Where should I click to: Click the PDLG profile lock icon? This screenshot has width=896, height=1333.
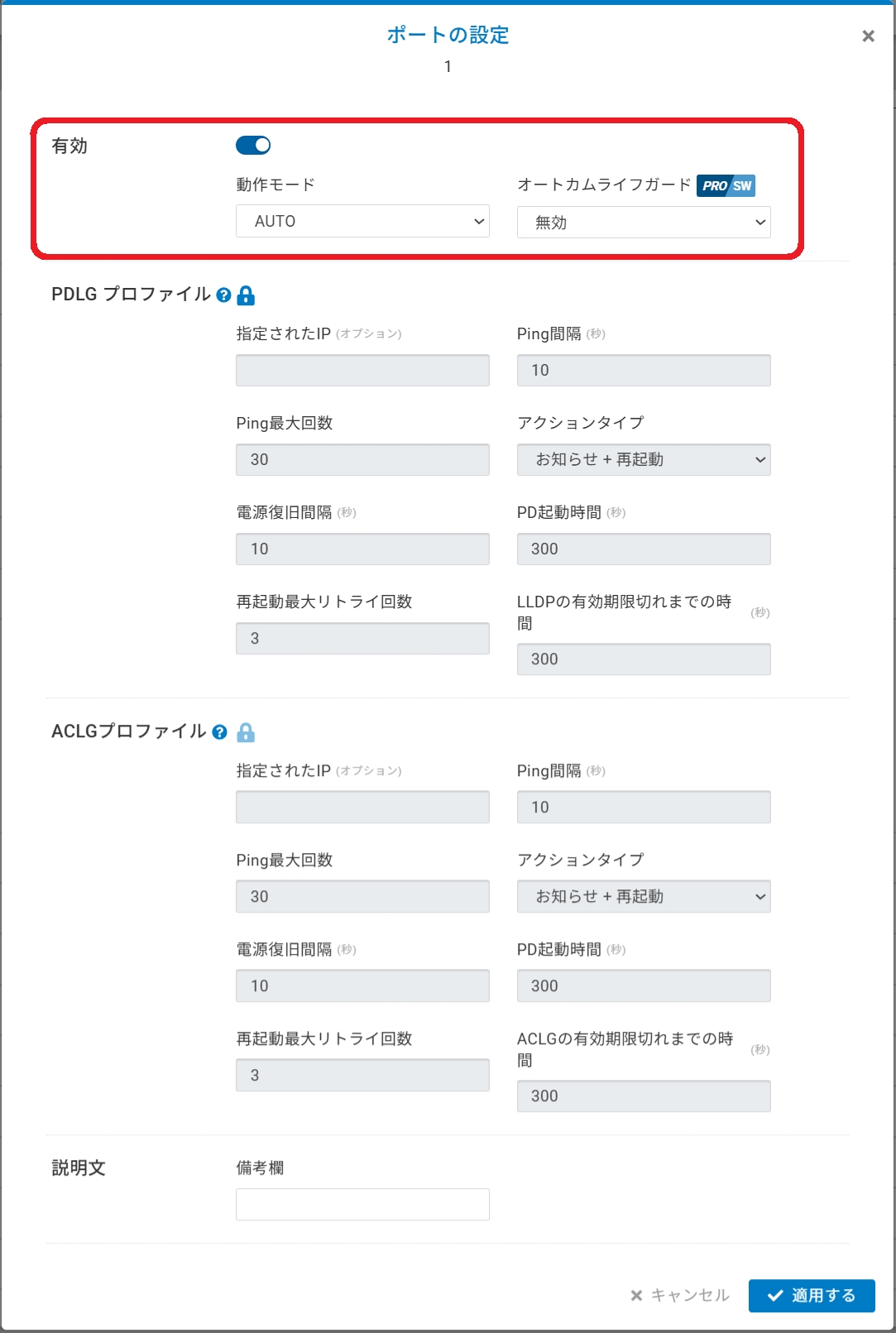tap(246, 295)
